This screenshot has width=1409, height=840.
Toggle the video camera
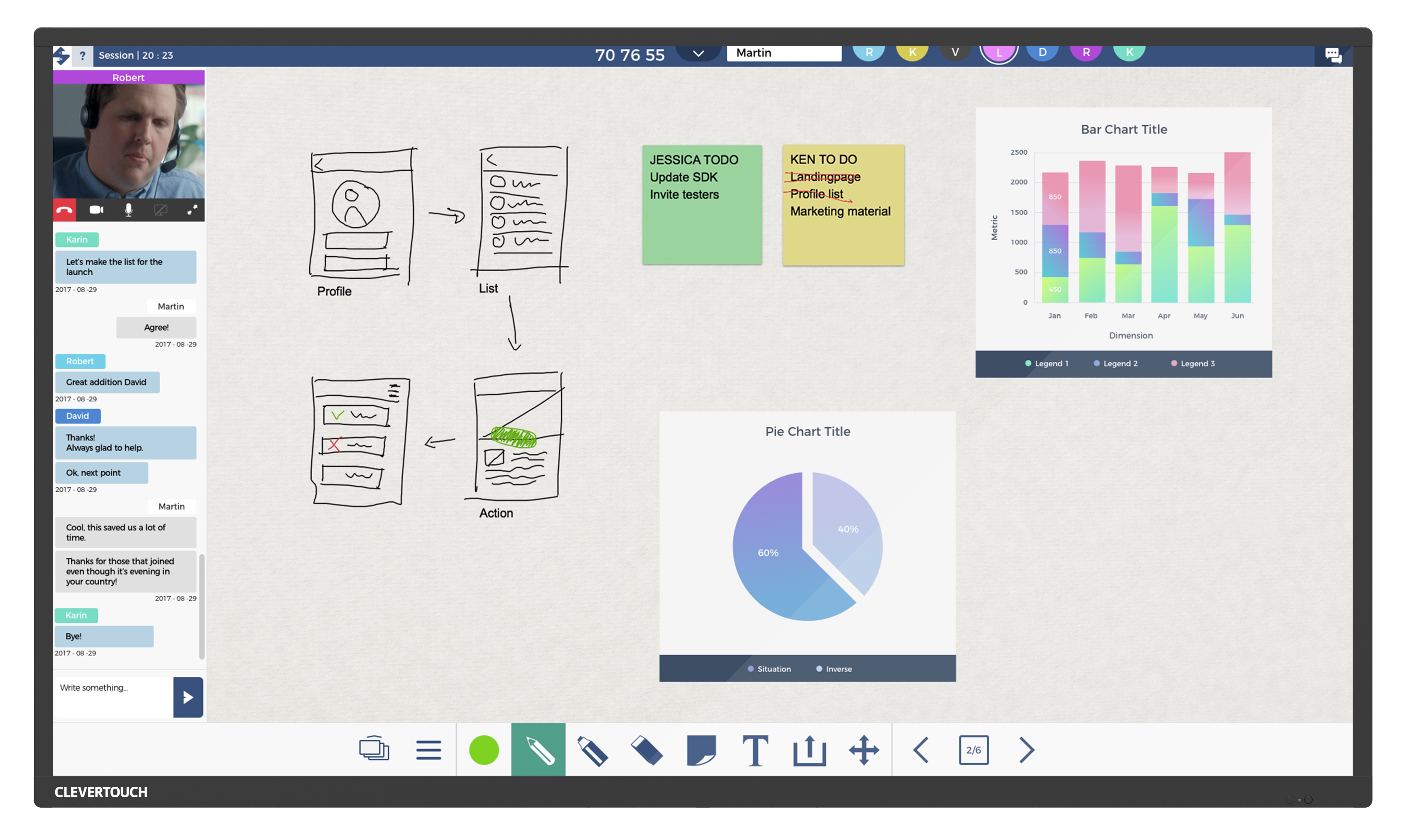[97, 210]
